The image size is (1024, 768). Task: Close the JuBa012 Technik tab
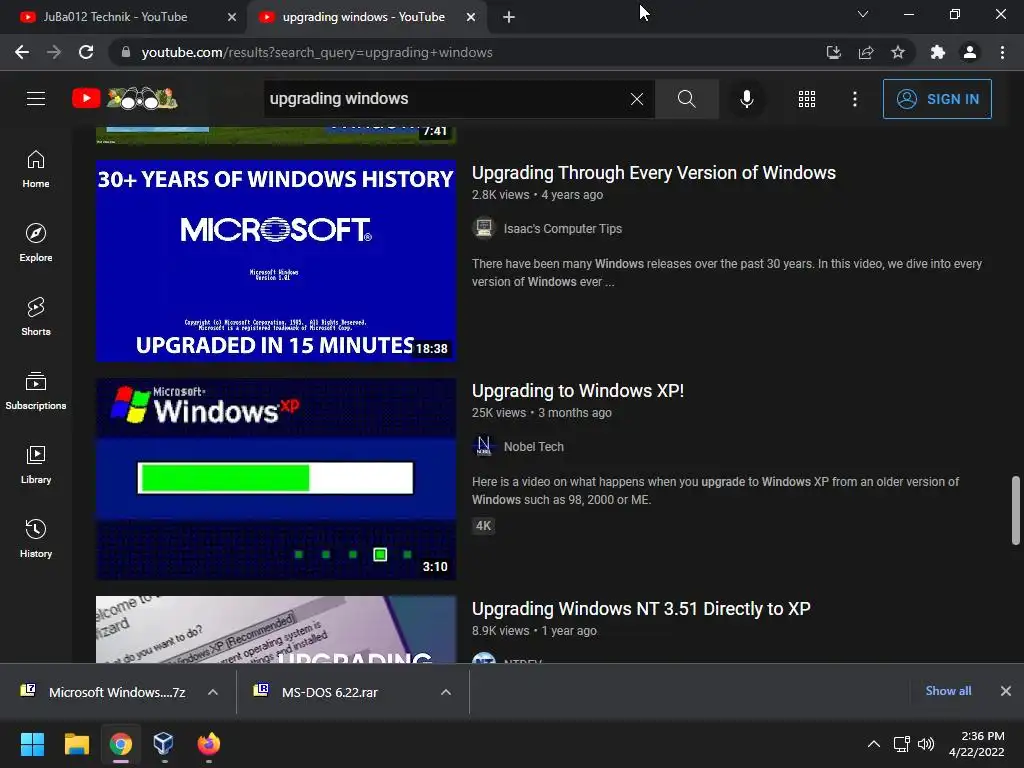pyautogui.click(x=232, y=17)
